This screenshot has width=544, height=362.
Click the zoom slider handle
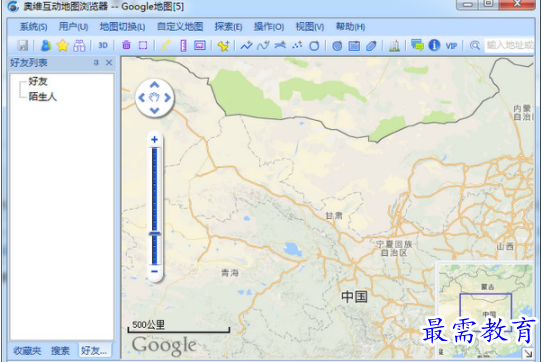point(155,234)
